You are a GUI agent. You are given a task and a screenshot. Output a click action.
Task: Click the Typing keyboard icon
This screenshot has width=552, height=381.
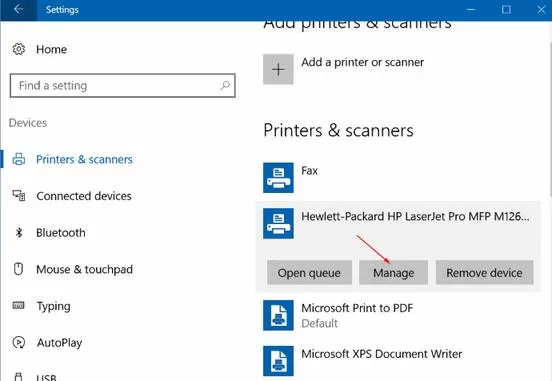coord(19,305)
